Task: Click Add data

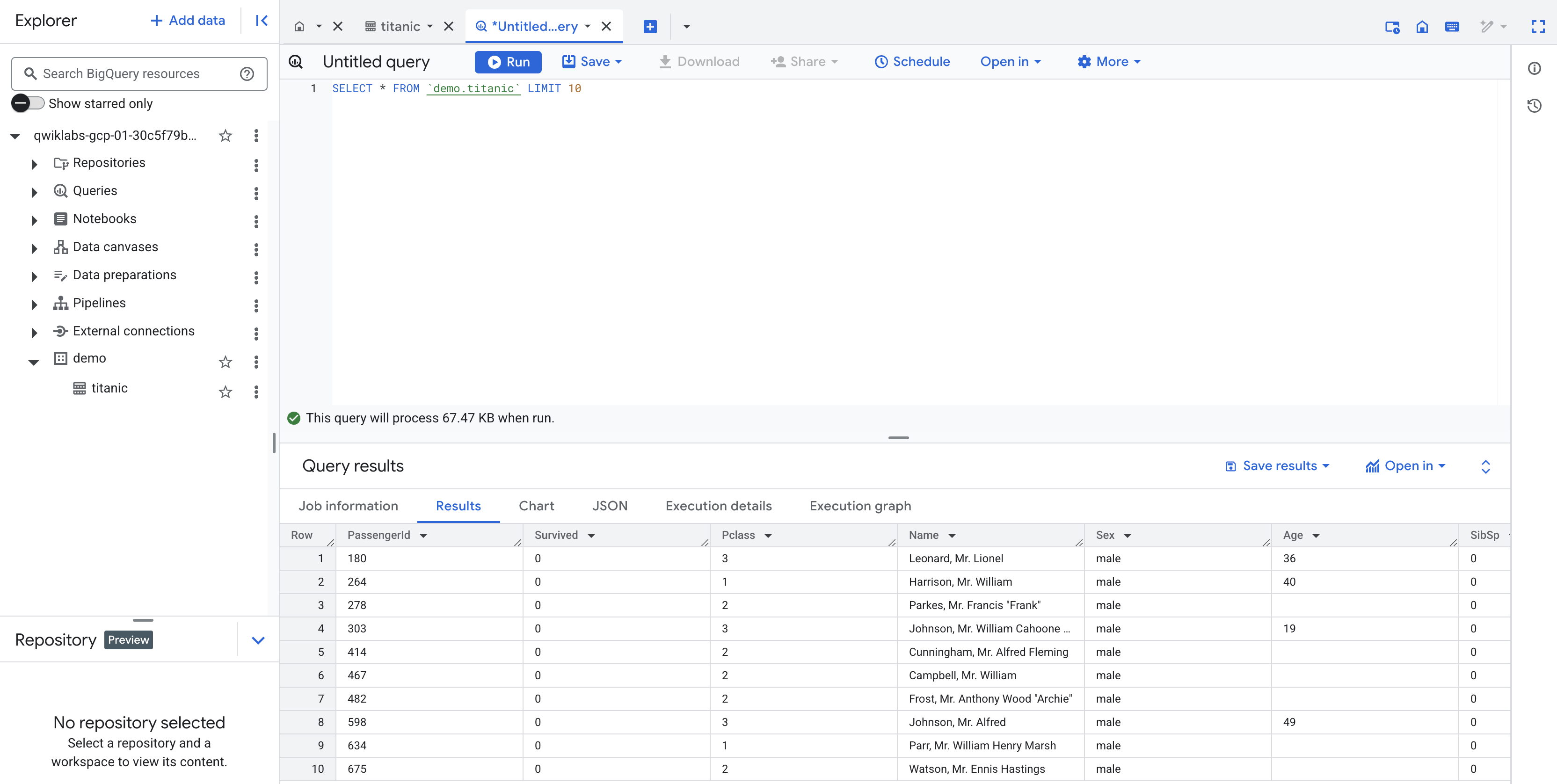Action: (188, 21)
